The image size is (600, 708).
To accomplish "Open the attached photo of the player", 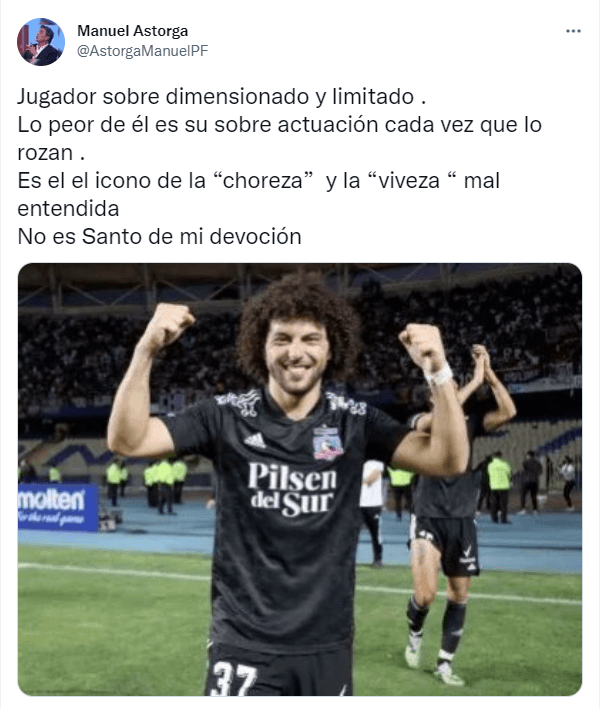I will pyautogui.click(x=300, y=479).
